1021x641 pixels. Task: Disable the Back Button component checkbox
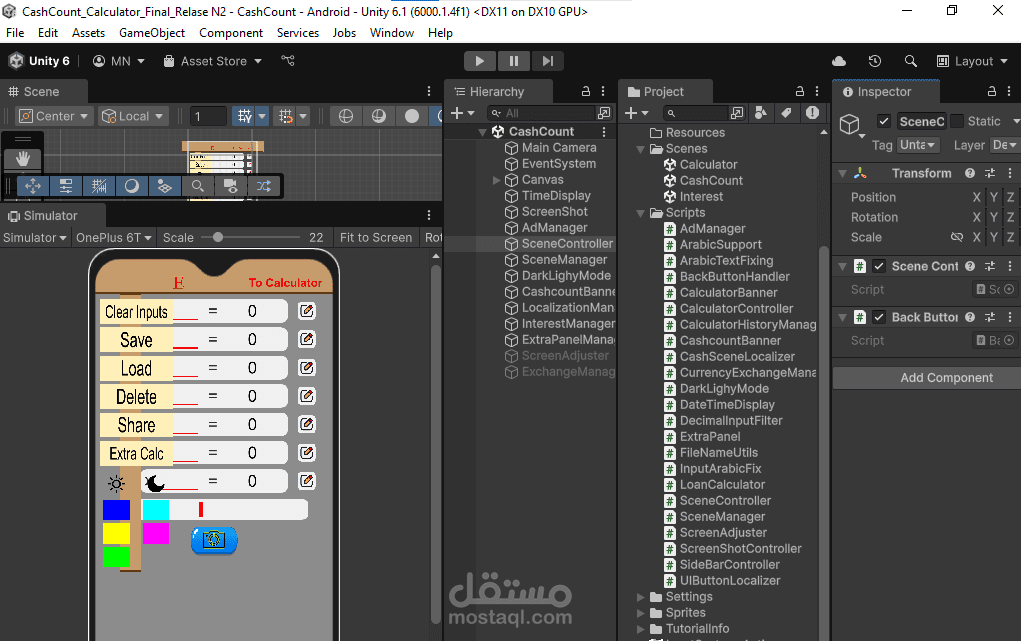pyautogui.click(x=879, y=317)
